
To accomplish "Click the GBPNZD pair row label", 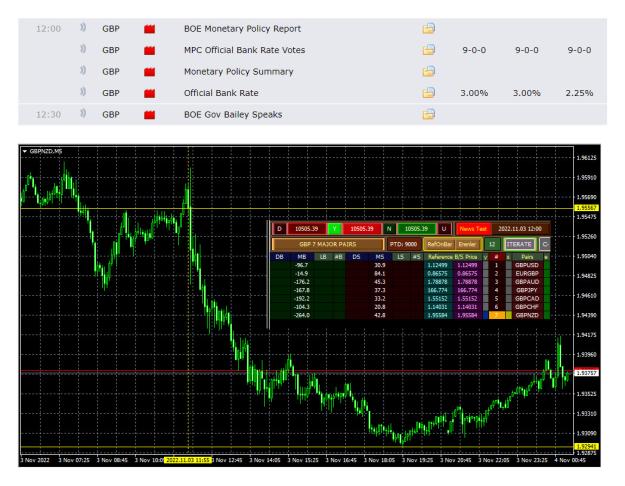I will (527, 315).
